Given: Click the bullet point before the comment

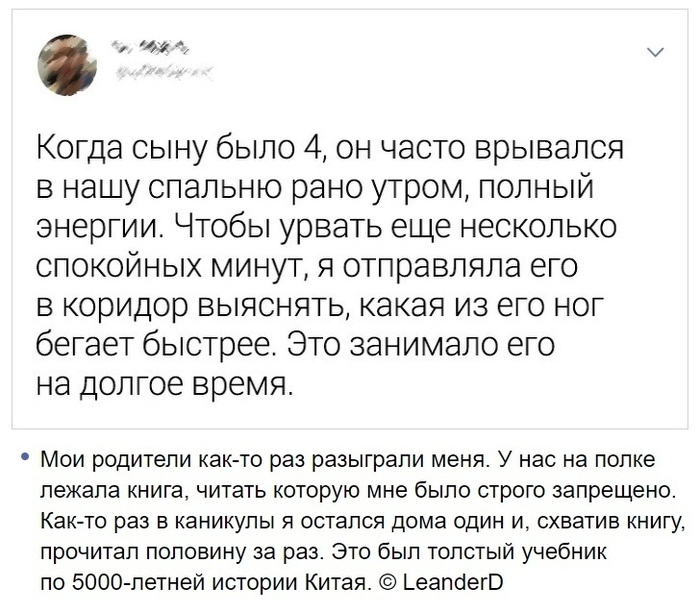Looking at the screenshot, I should pos(23,457).
